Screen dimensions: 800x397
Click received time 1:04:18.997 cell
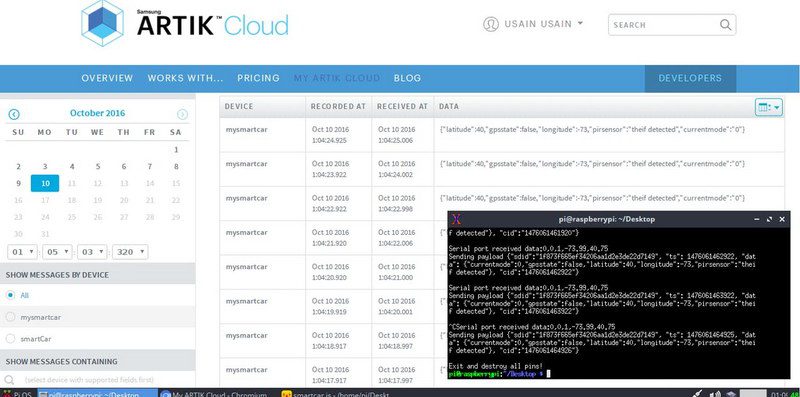395,346
